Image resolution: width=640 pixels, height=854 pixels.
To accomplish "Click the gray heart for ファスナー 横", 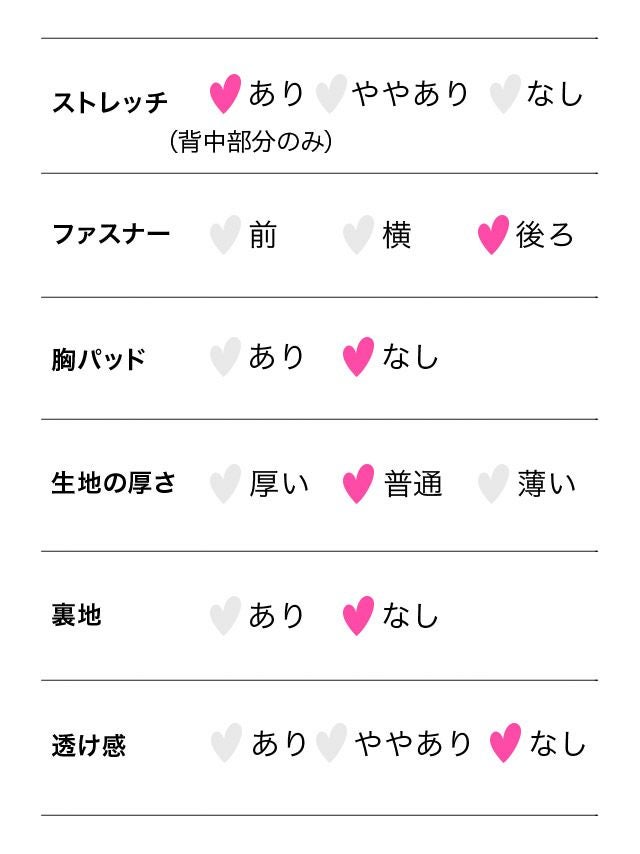I will (x=358, y=235).
